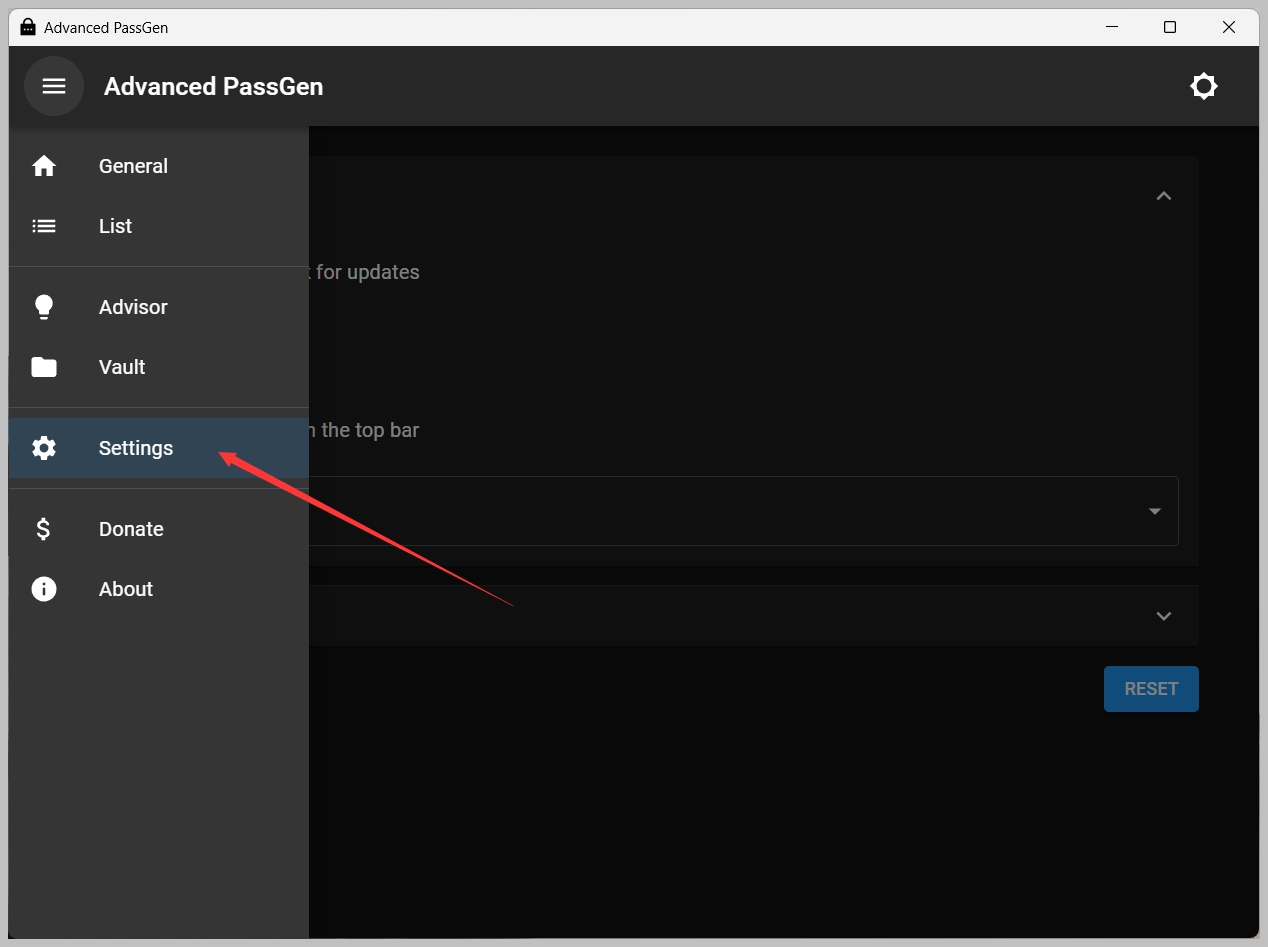The image size is (1268, 947).
Task: Click the gear icon for Settings
Action: pyautogui.click(x=44, y=448)
